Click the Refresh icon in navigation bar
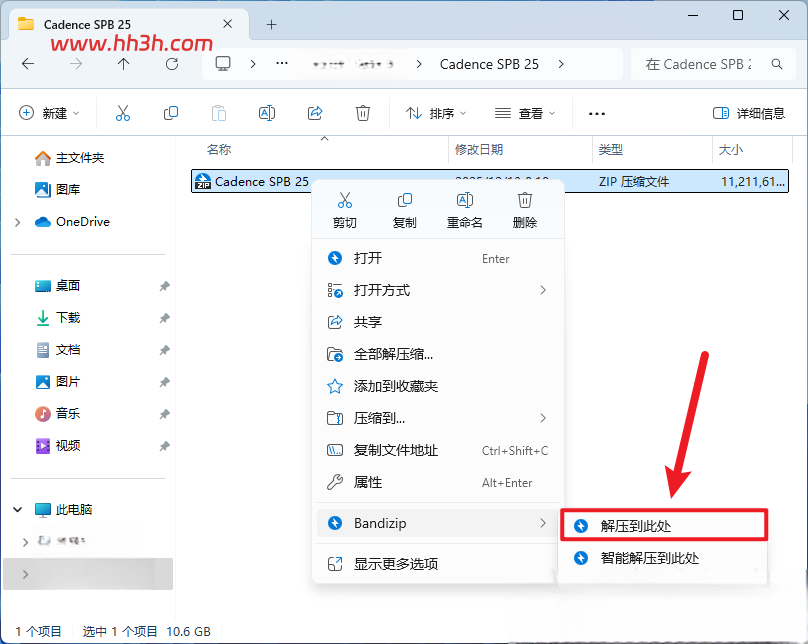 click(x=172, y=64)
